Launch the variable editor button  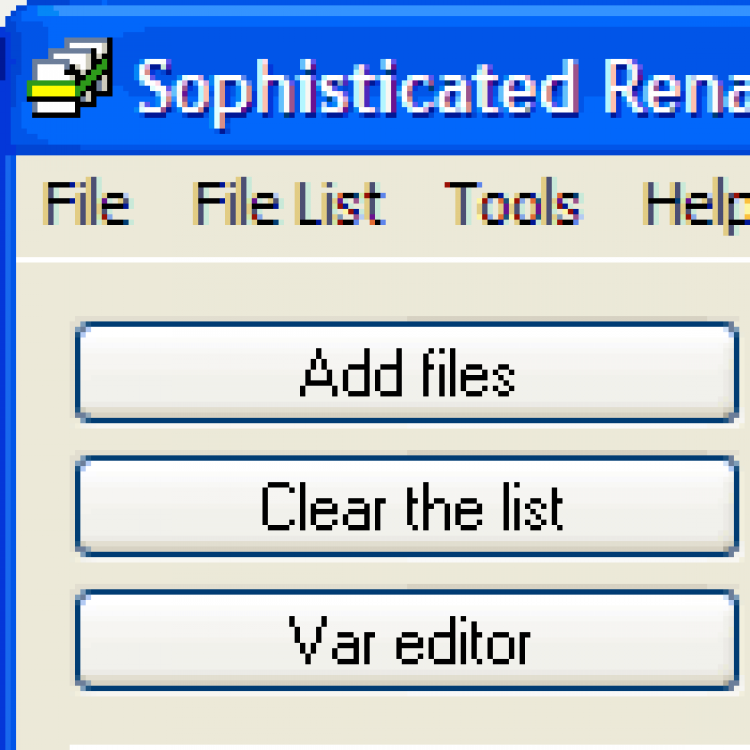click(x=407, y=640)
